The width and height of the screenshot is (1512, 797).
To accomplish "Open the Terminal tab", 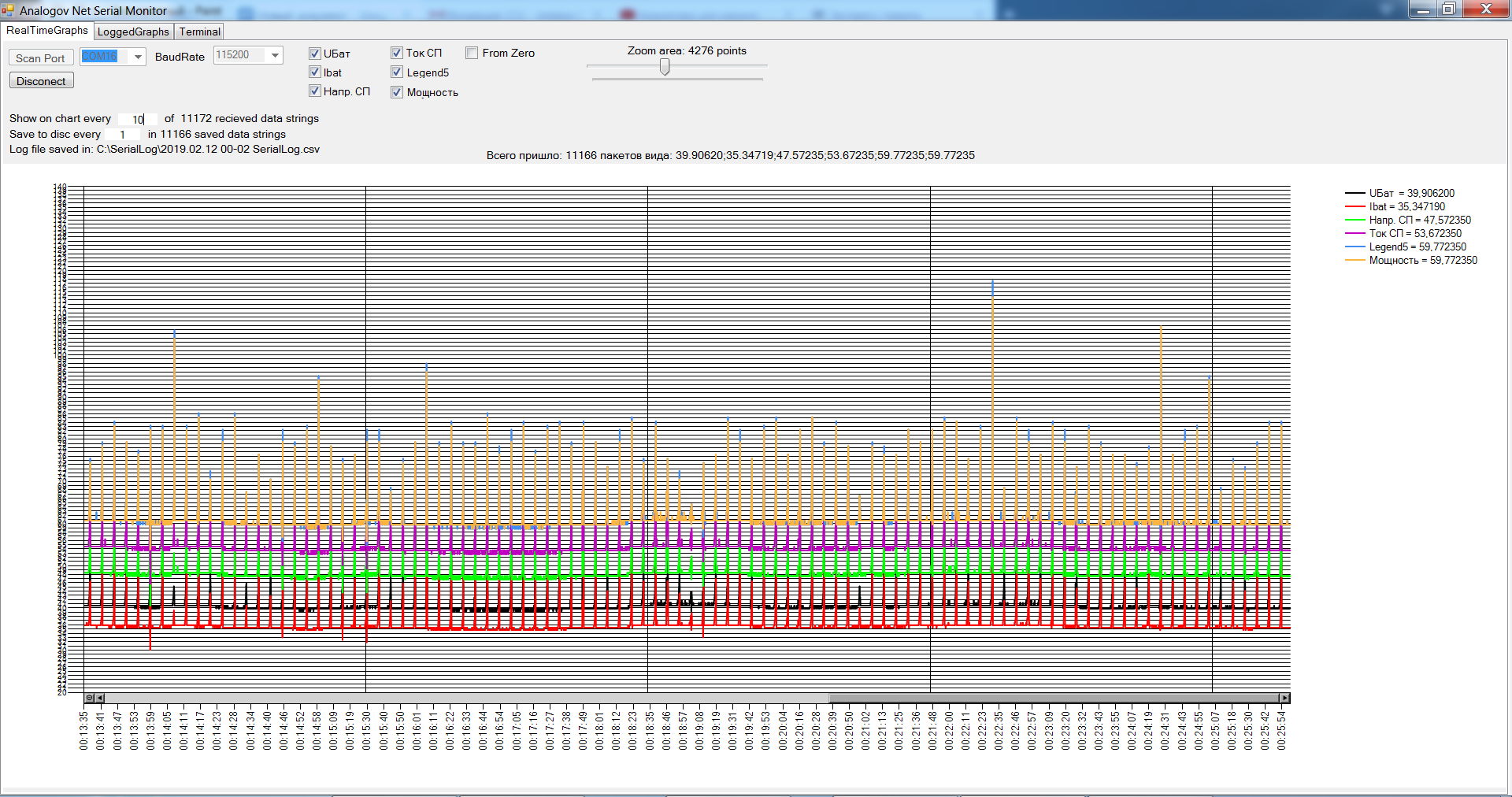I will pyautogui.click(x=199, y=32).
